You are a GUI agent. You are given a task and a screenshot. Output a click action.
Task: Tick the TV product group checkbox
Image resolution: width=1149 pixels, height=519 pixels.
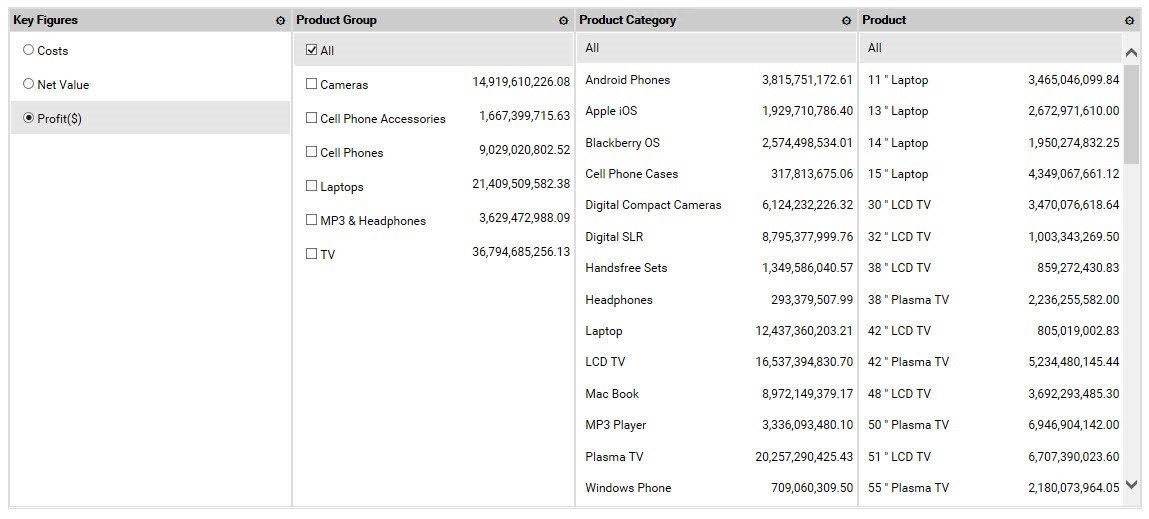(x=311, y=254)
